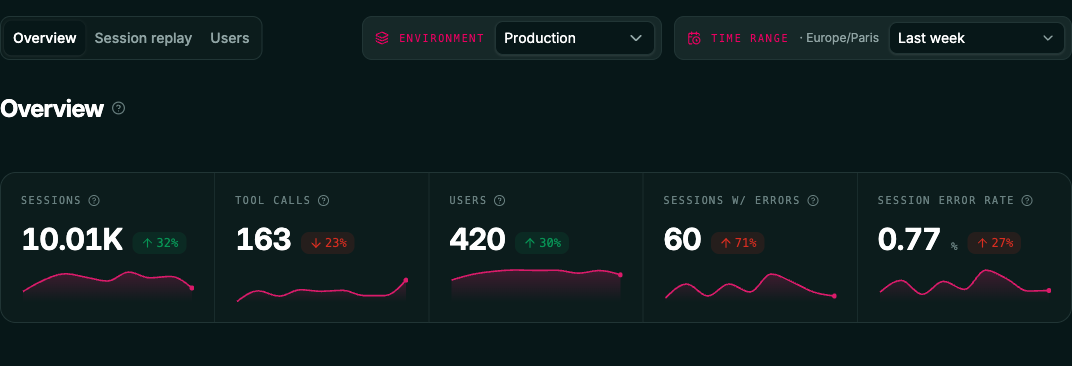
Task: Go to the Users tab
Action: (x=230, y=38)
